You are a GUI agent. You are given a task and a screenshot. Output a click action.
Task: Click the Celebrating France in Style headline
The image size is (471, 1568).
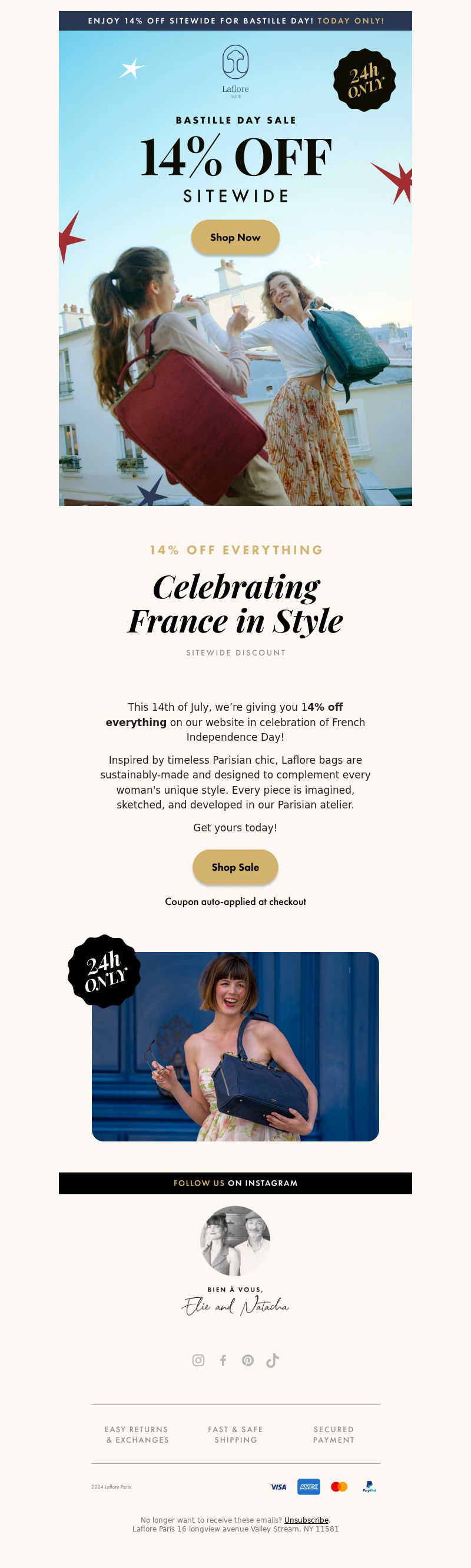coord(235,604)
